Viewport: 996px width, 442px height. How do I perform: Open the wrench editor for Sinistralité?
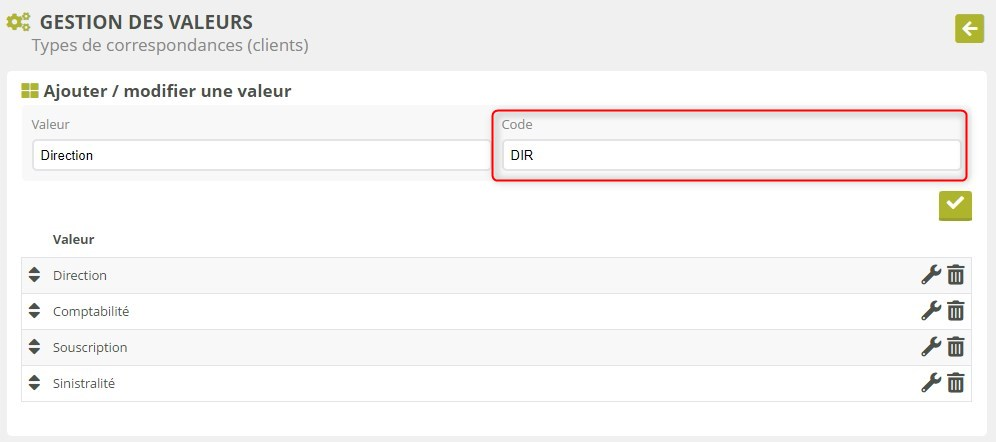click(931, 383)
